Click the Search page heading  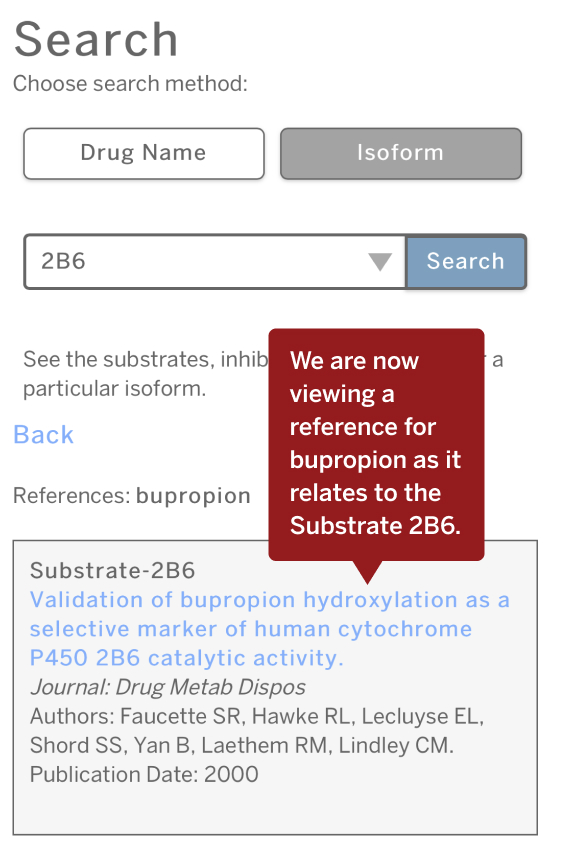point(96,39)
